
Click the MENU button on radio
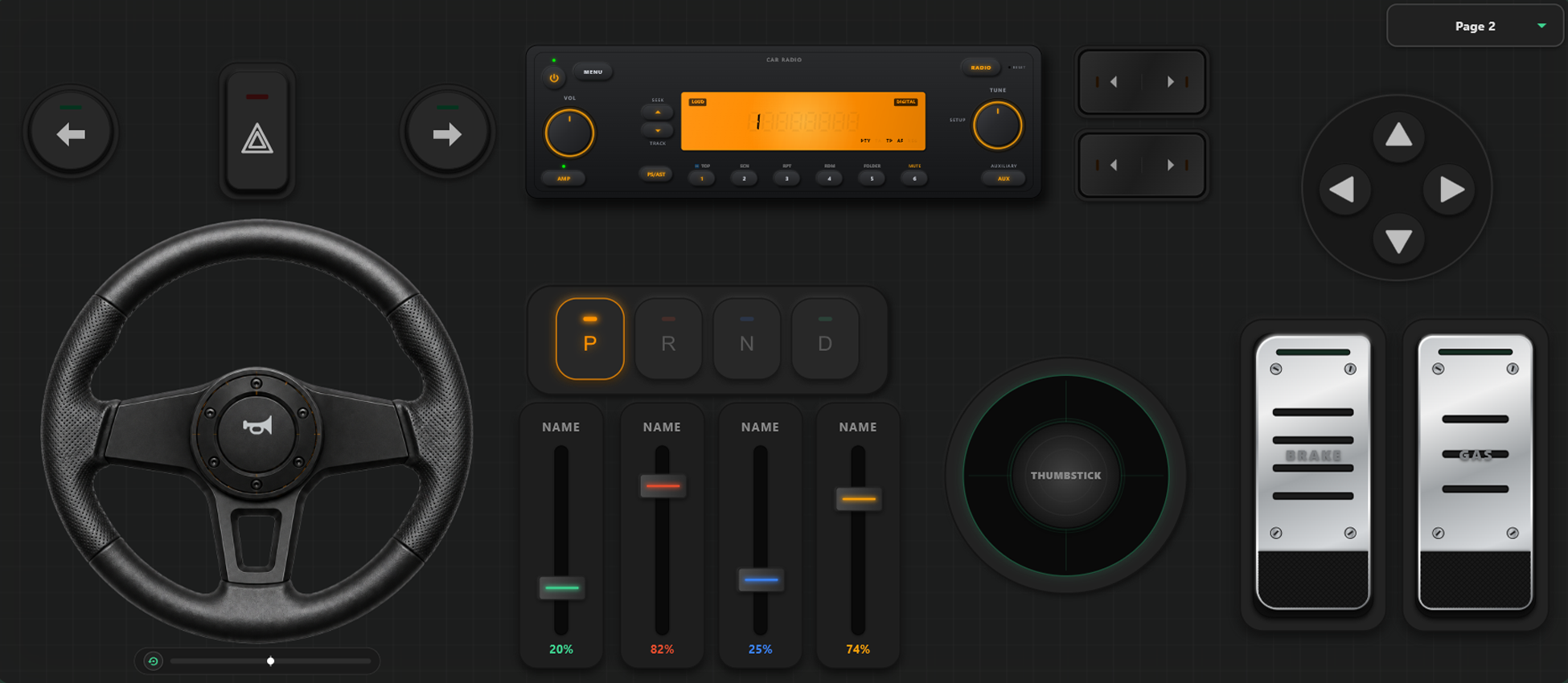(x=593, y=72)
